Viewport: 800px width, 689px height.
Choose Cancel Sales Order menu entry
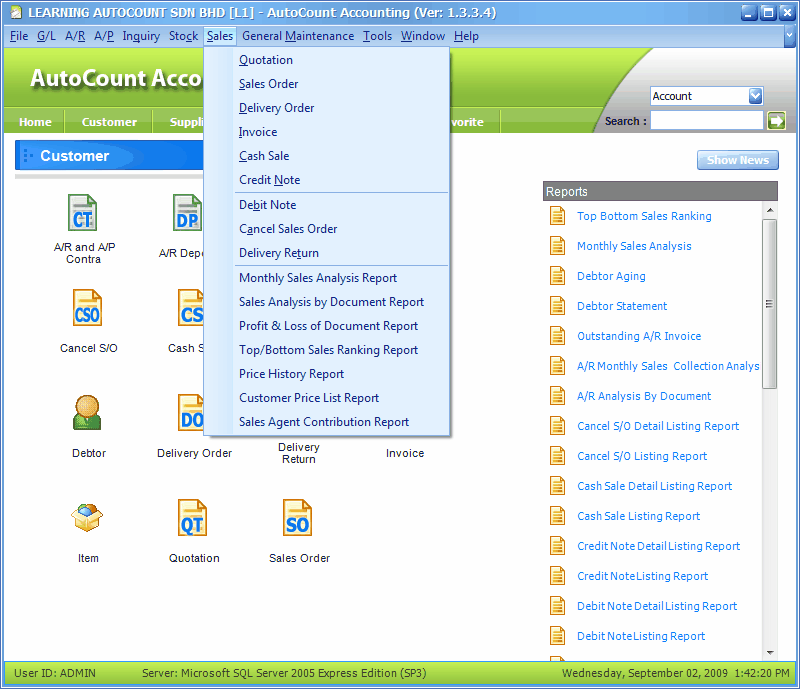327,229
